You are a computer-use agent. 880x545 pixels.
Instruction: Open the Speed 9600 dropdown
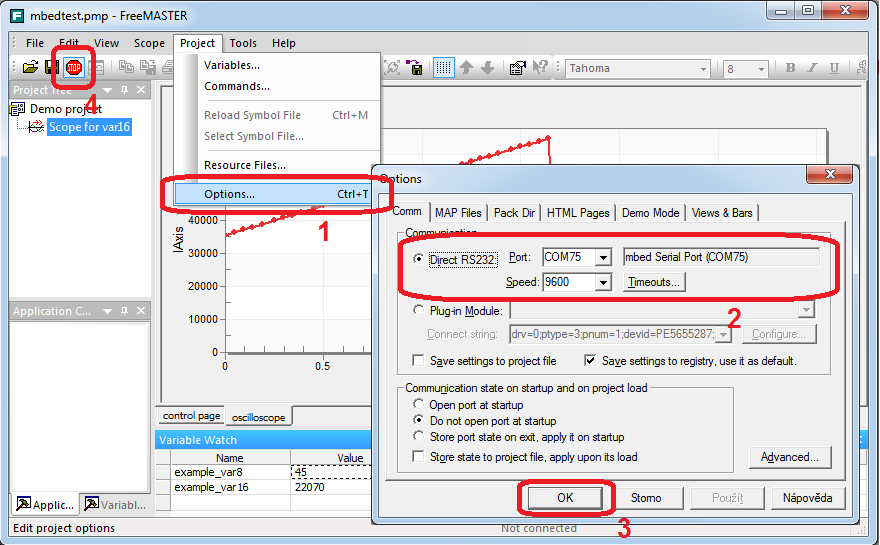602,283
